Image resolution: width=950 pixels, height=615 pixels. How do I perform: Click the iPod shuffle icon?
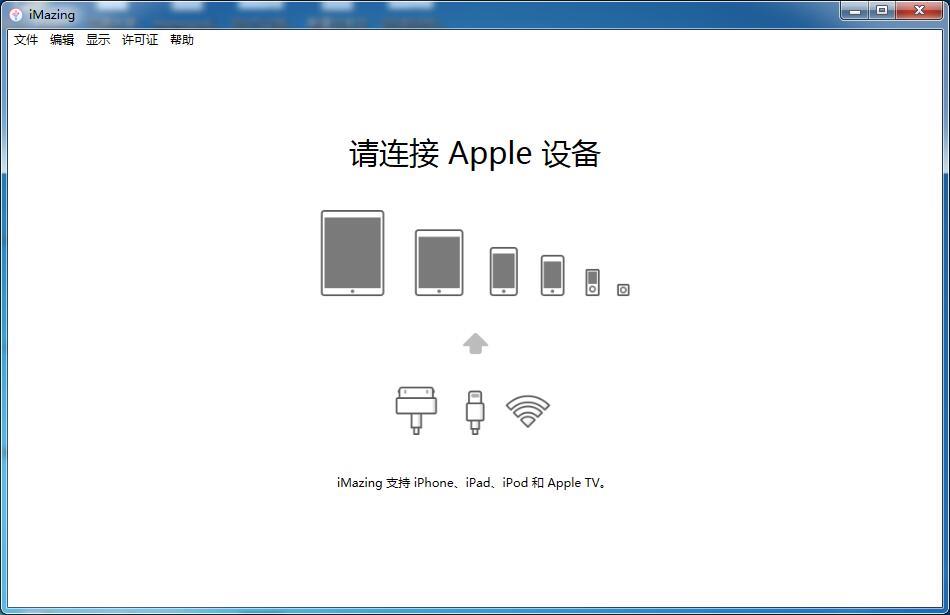623,290
